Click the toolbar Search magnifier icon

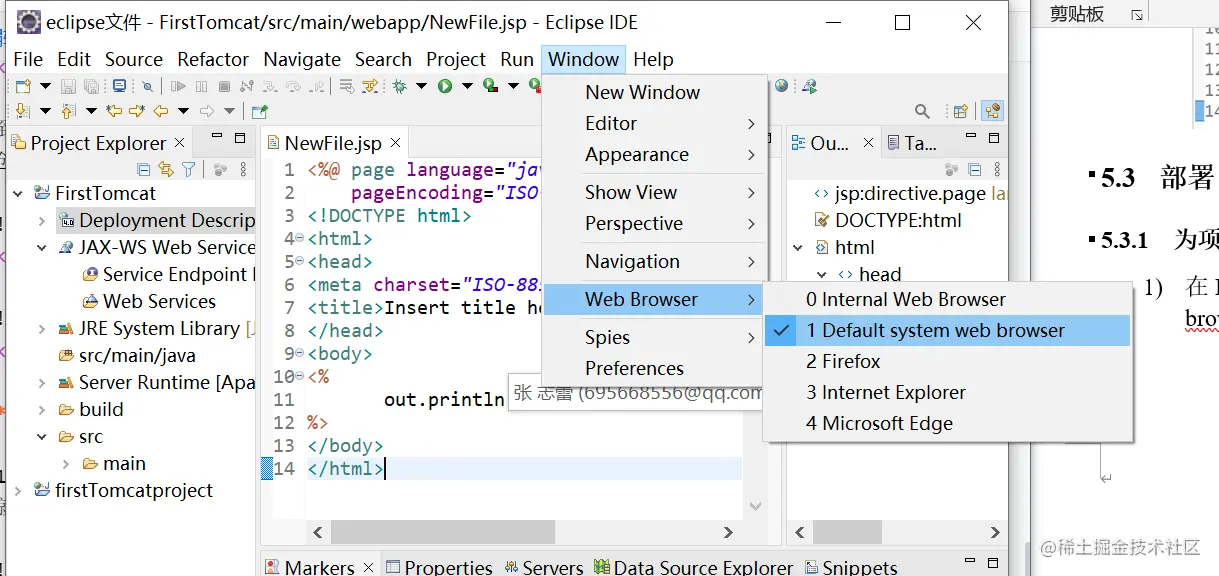click(x=922, y=111)
